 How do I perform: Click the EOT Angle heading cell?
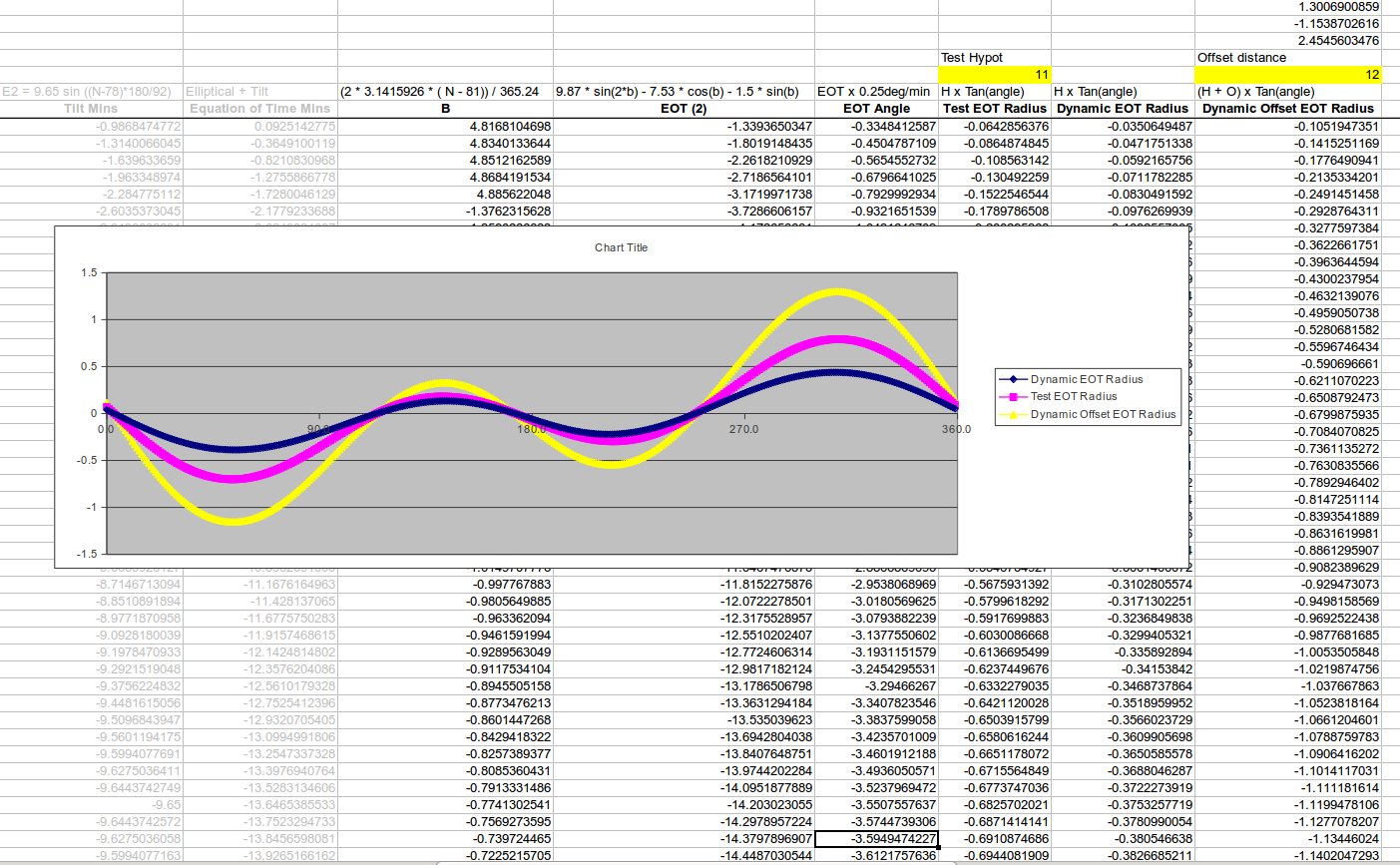tap(876, 109)
